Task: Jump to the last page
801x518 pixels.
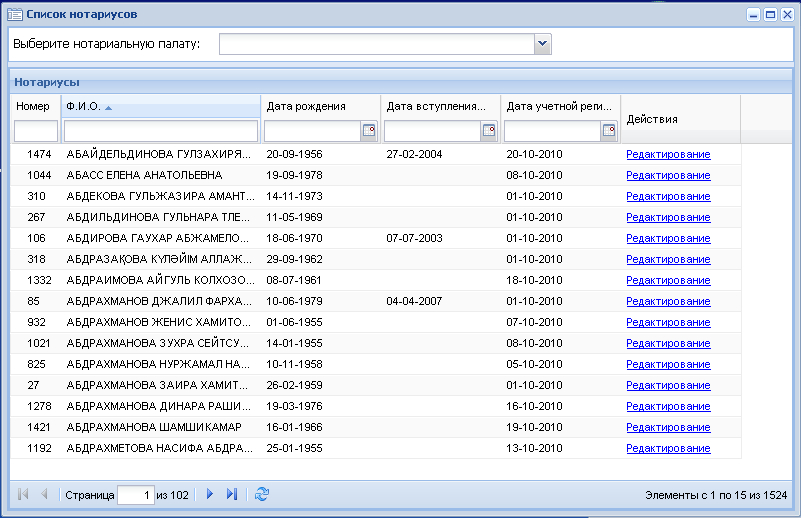Action: click(x=232, y=494)
